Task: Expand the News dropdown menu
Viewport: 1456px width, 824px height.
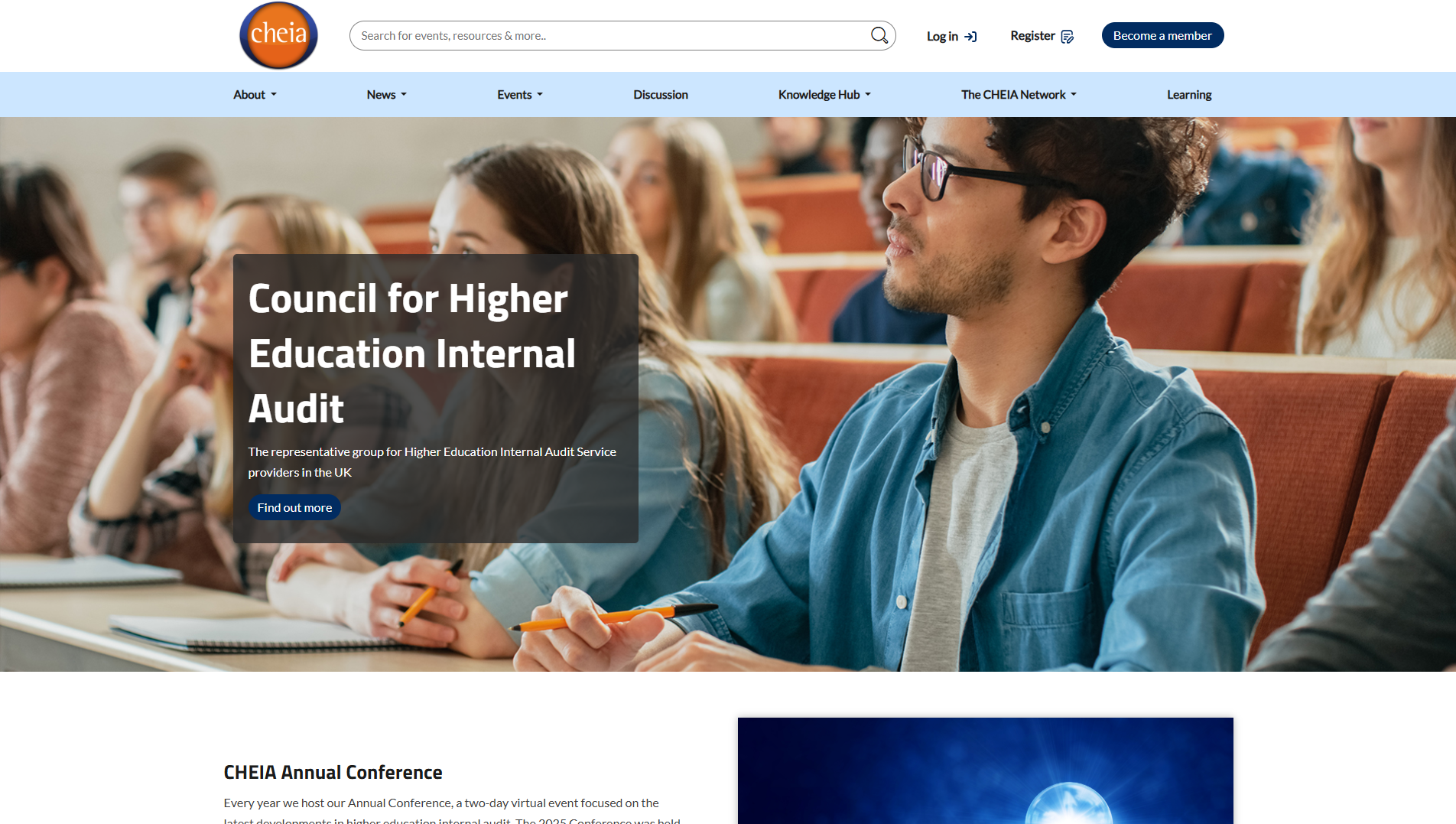Action: click(386, 95)
